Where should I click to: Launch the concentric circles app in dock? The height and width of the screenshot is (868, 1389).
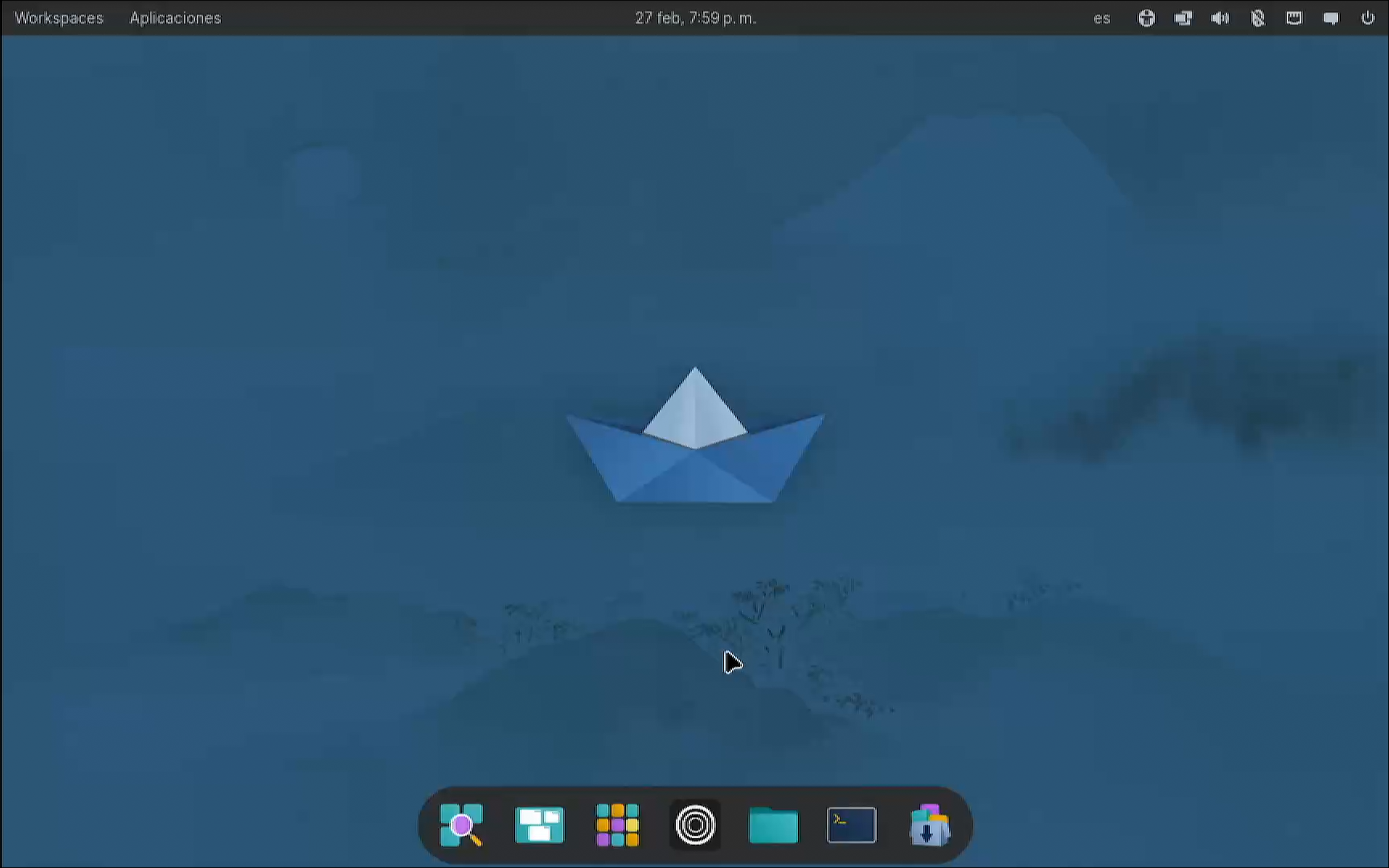click(x=695, y=825)
